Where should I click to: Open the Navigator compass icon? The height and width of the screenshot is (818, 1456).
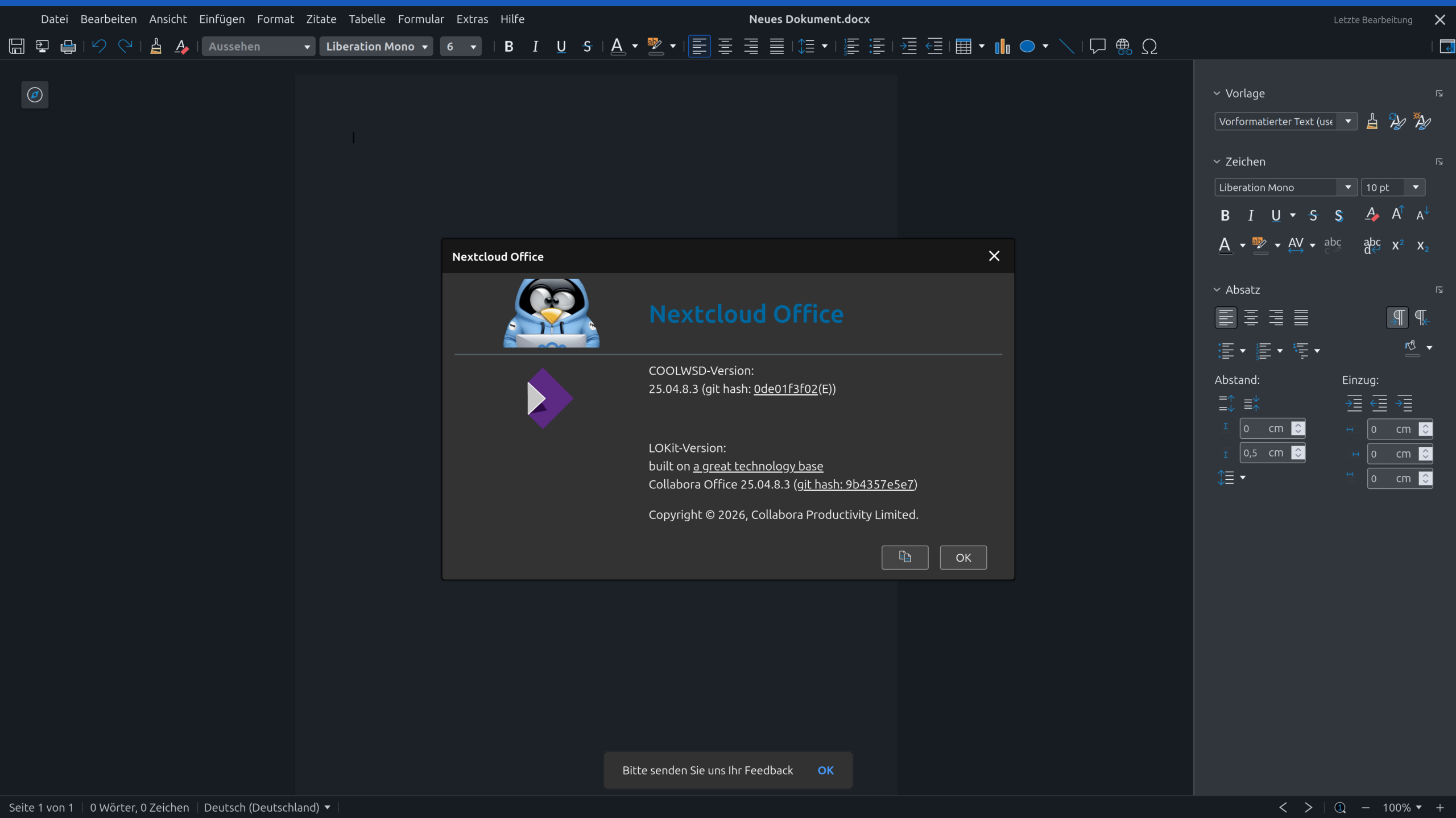[x=35, y=95]
